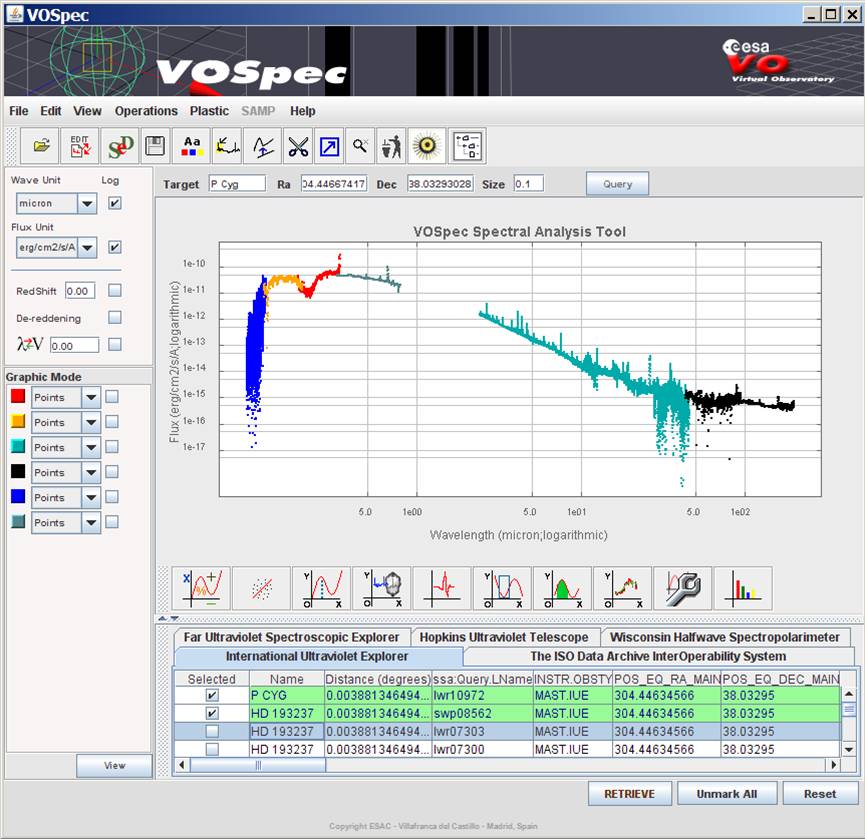Image resolution: width=865 pixels, height=839 pixels.
Task: Click the View button in Graphic Mode
Action: [114, 766]
